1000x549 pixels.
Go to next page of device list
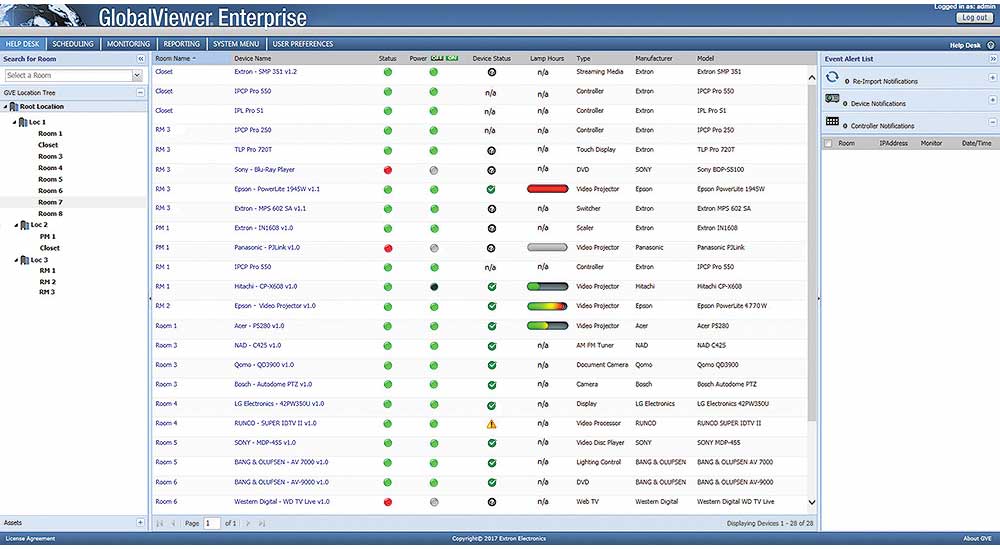(248, 523)
